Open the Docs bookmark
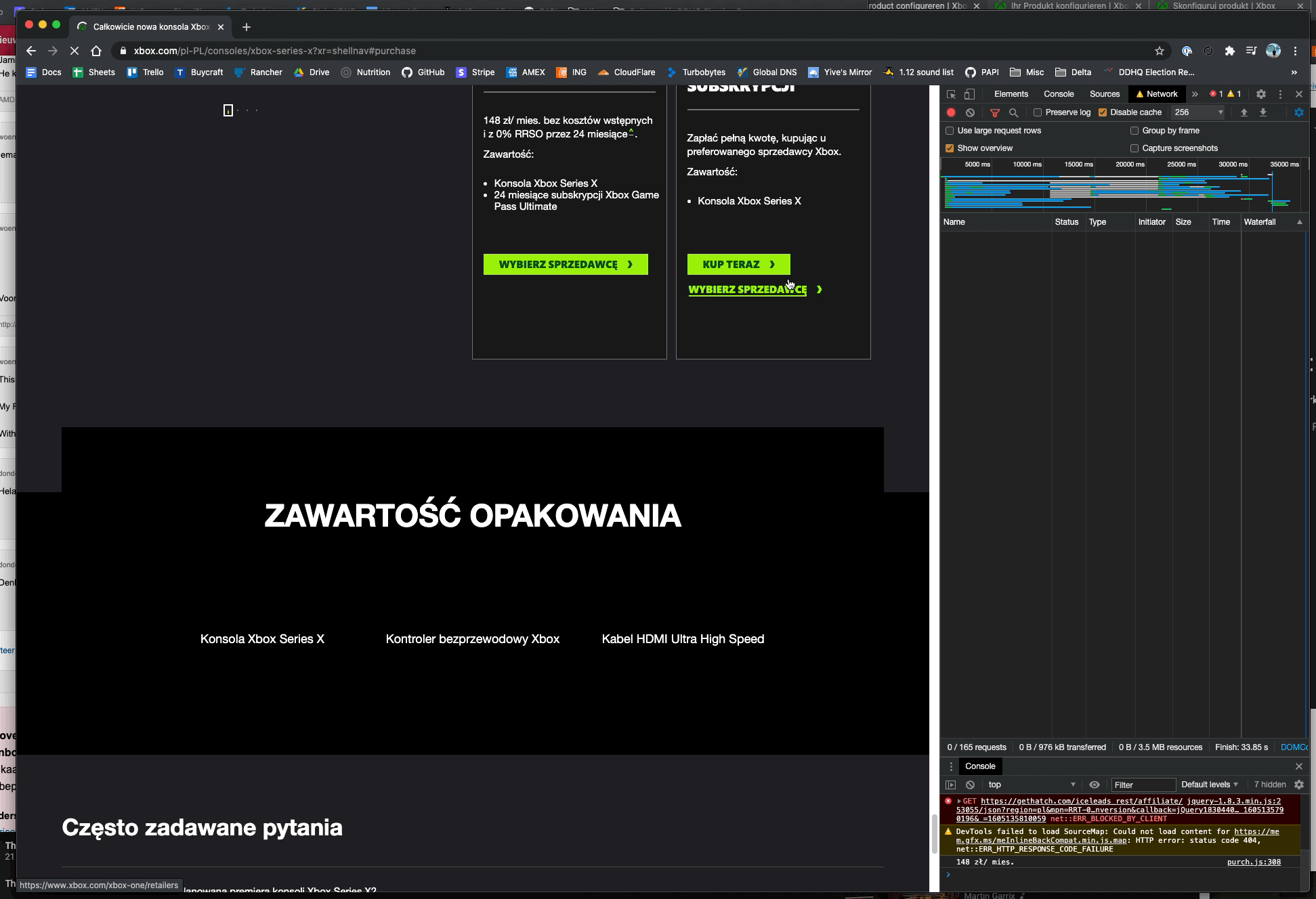Viewport: 1316px width, 899px height. coord(43,72)
